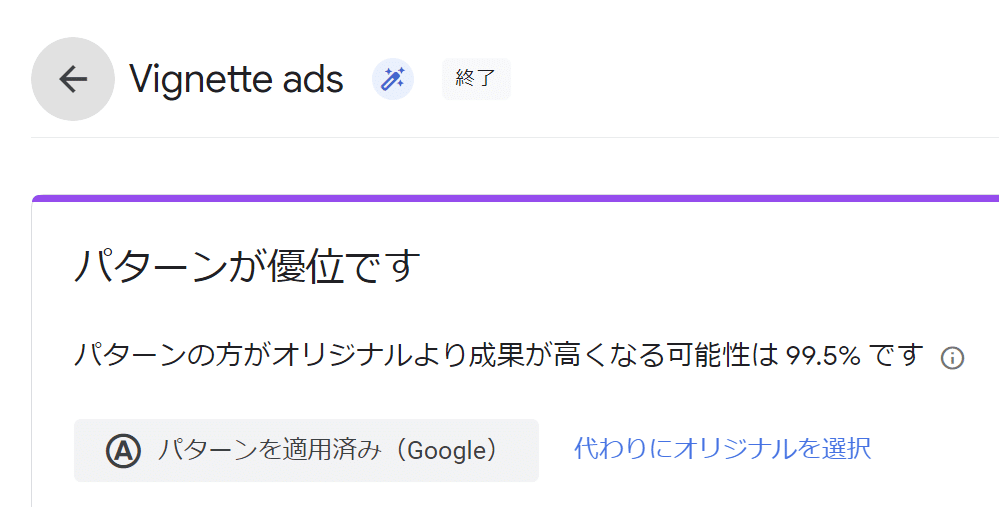The height and width of the screenshot is (507, 999).
Task: Click the 99.5% probability value
Action: [823, 355]
